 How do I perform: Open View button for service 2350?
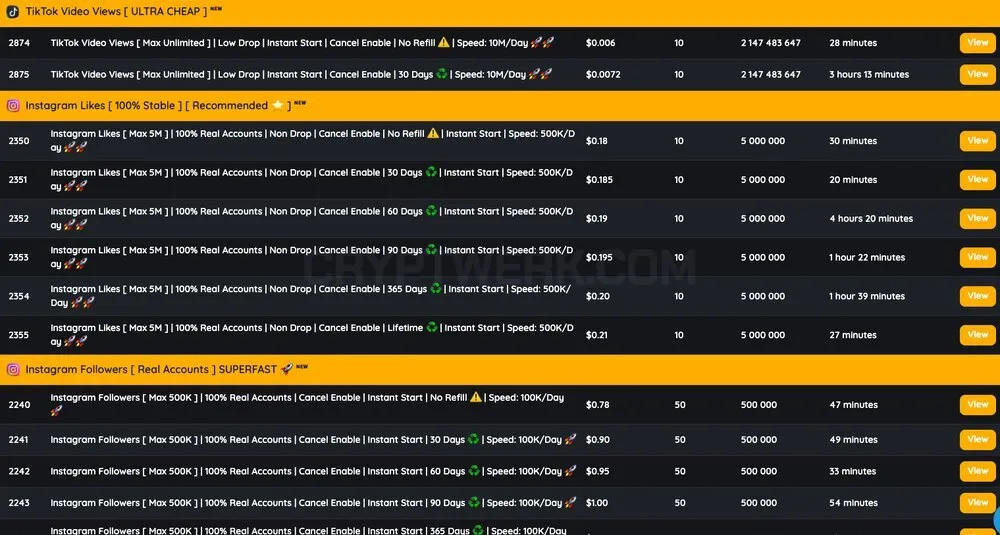point(978,141)
